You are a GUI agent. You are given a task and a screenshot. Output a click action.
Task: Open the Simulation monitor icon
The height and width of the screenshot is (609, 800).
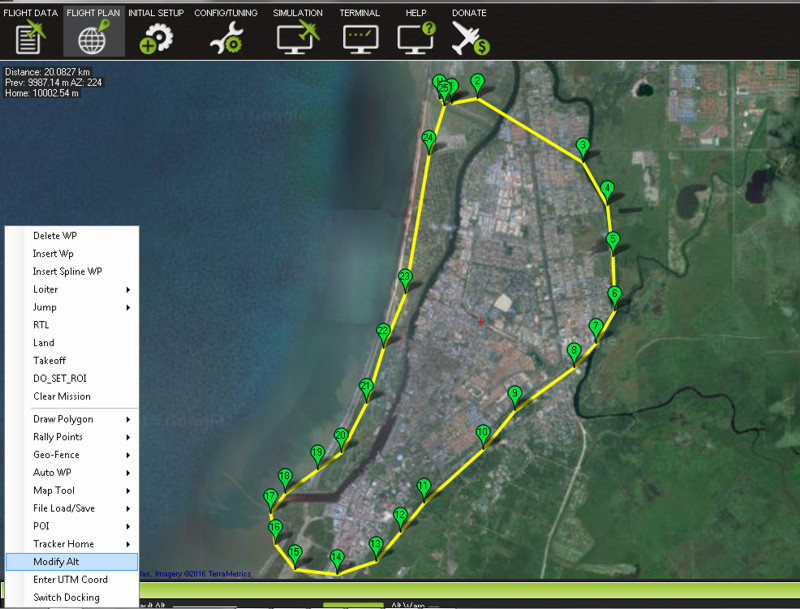[297, 35]
